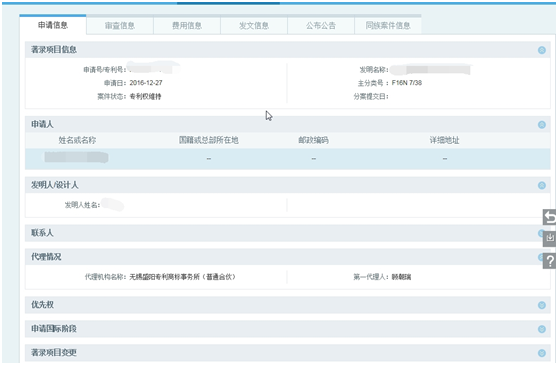
Task: Click the 发明名称 label
Action: (374, 69)
